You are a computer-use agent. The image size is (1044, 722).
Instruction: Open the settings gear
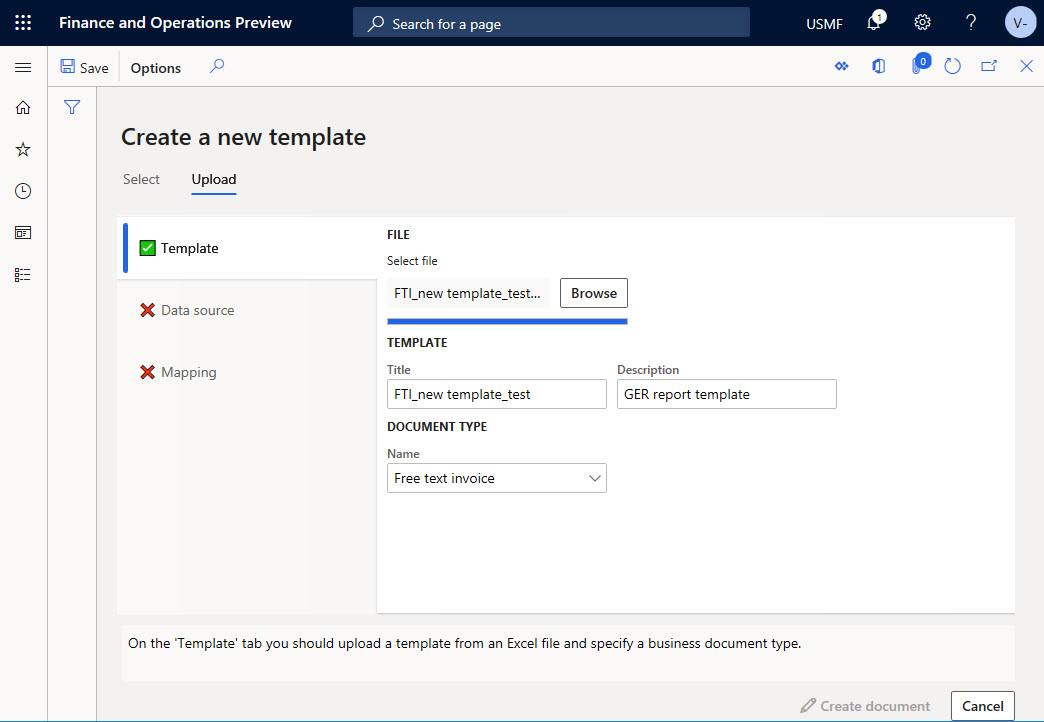pos(922,23)
